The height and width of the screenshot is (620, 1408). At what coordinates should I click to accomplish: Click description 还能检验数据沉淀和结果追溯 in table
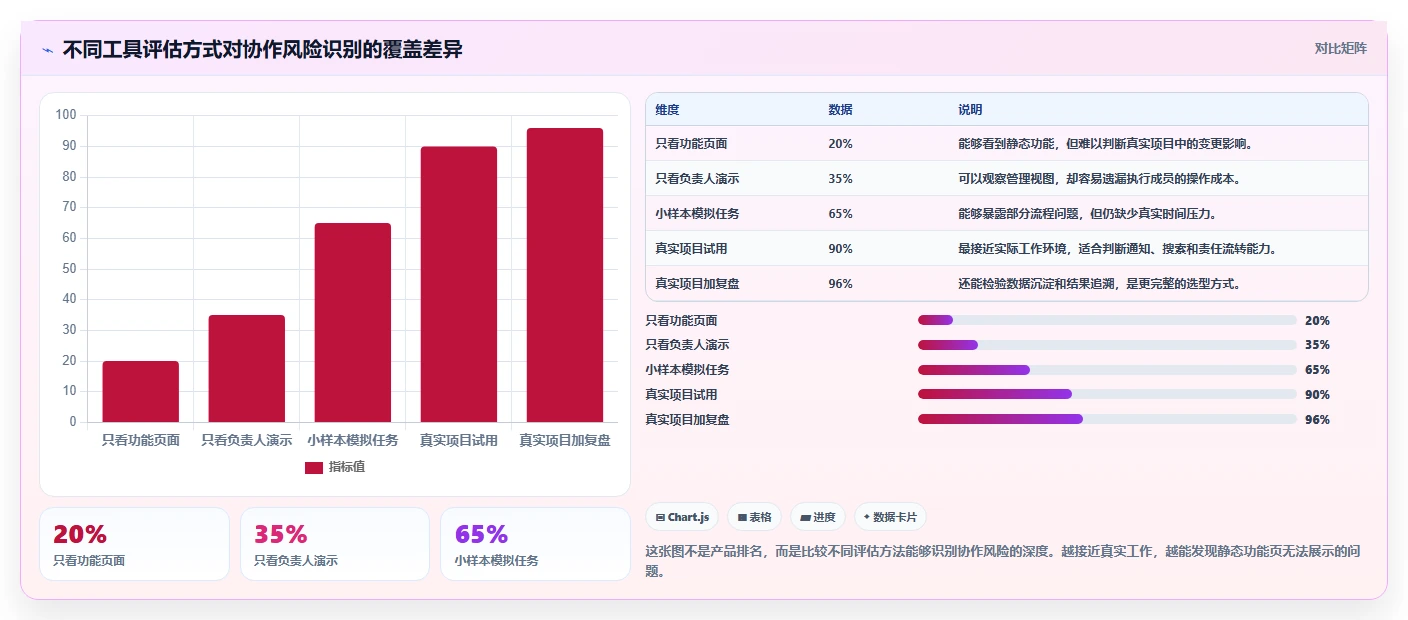[1099, 284]
